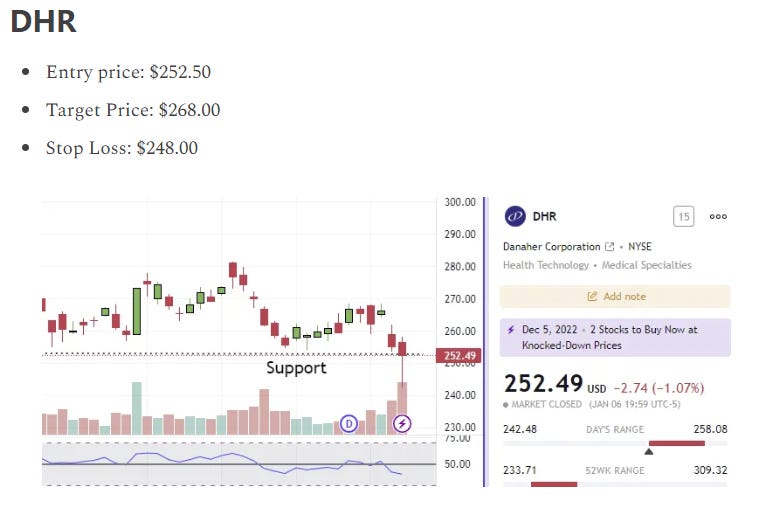Viewport: 770px width, 517px height.
Task: Click the Danaher DHR logo icon
Action: point(515,216)
